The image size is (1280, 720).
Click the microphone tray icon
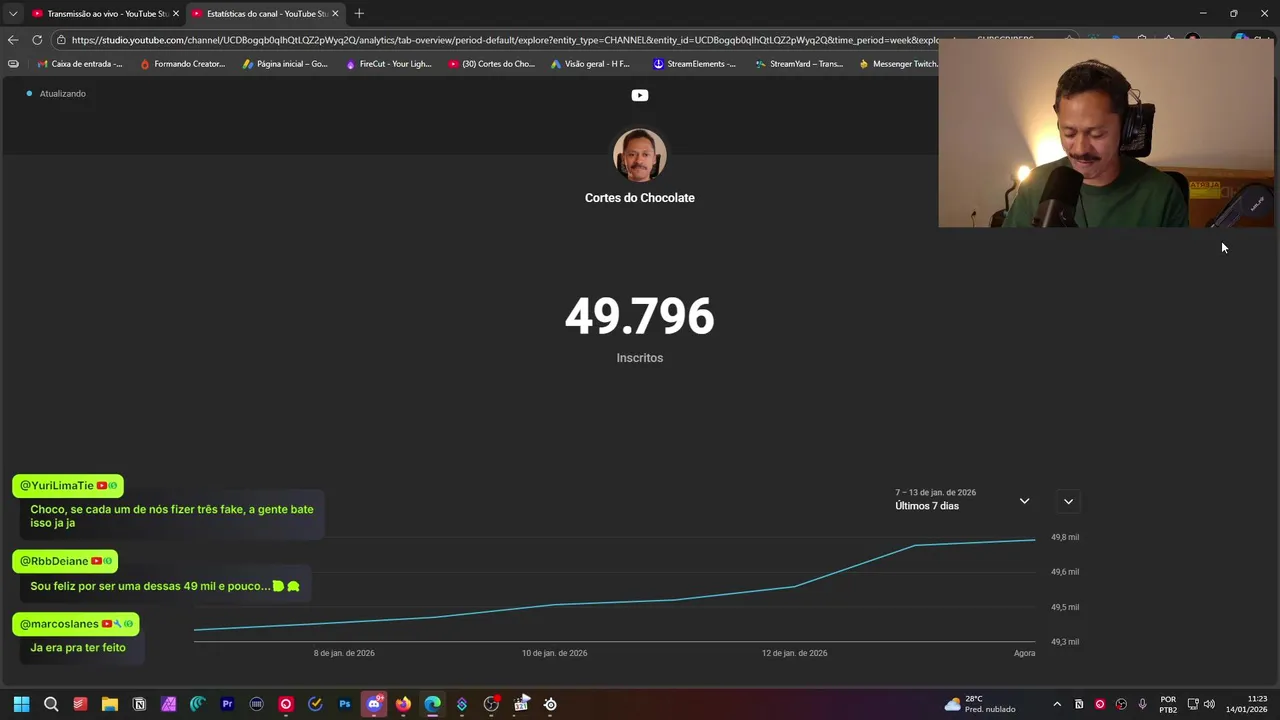(x=1142, y=704)
